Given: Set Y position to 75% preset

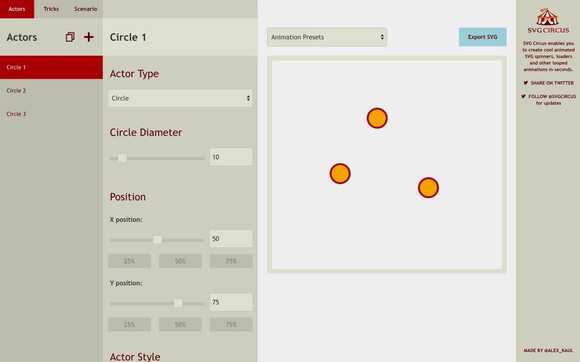Looking at the screenshot, I should coord(231,325).
